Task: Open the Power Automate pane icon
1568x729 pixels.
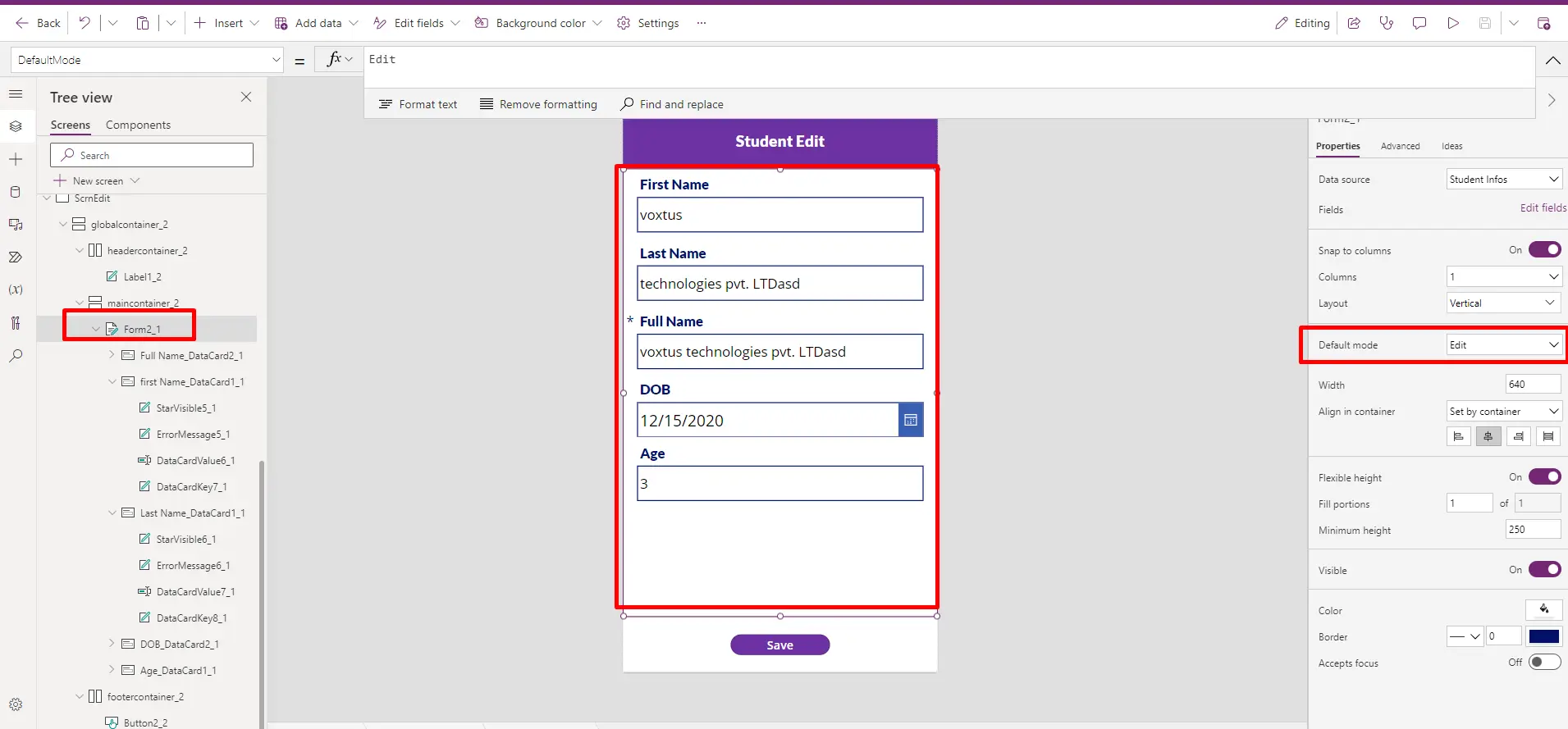Action: 16,257
